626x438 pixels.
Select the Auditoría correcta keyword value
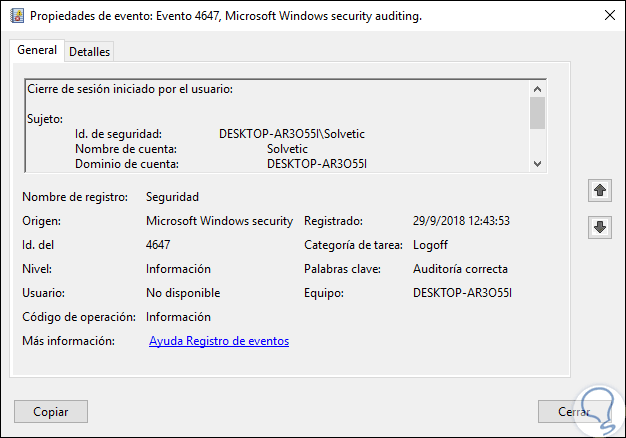(460, 269)
